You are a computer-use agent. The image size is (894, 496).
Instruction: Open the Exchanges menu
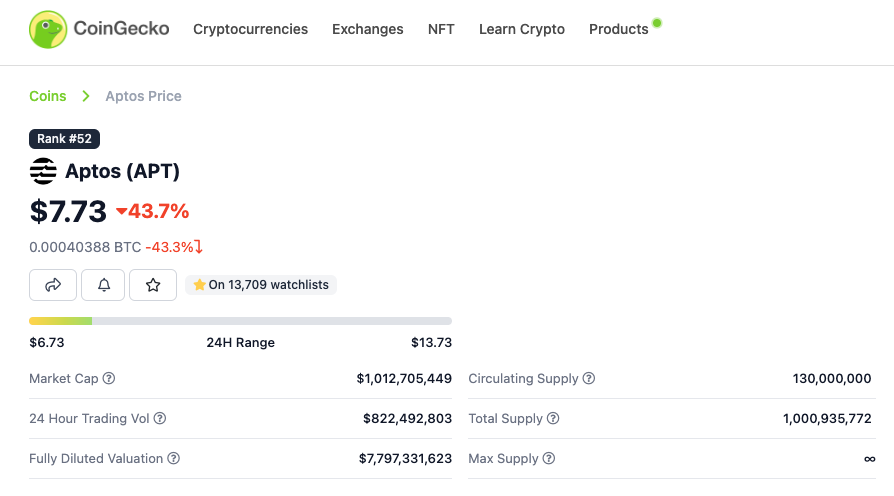click(x=368, y=30)
